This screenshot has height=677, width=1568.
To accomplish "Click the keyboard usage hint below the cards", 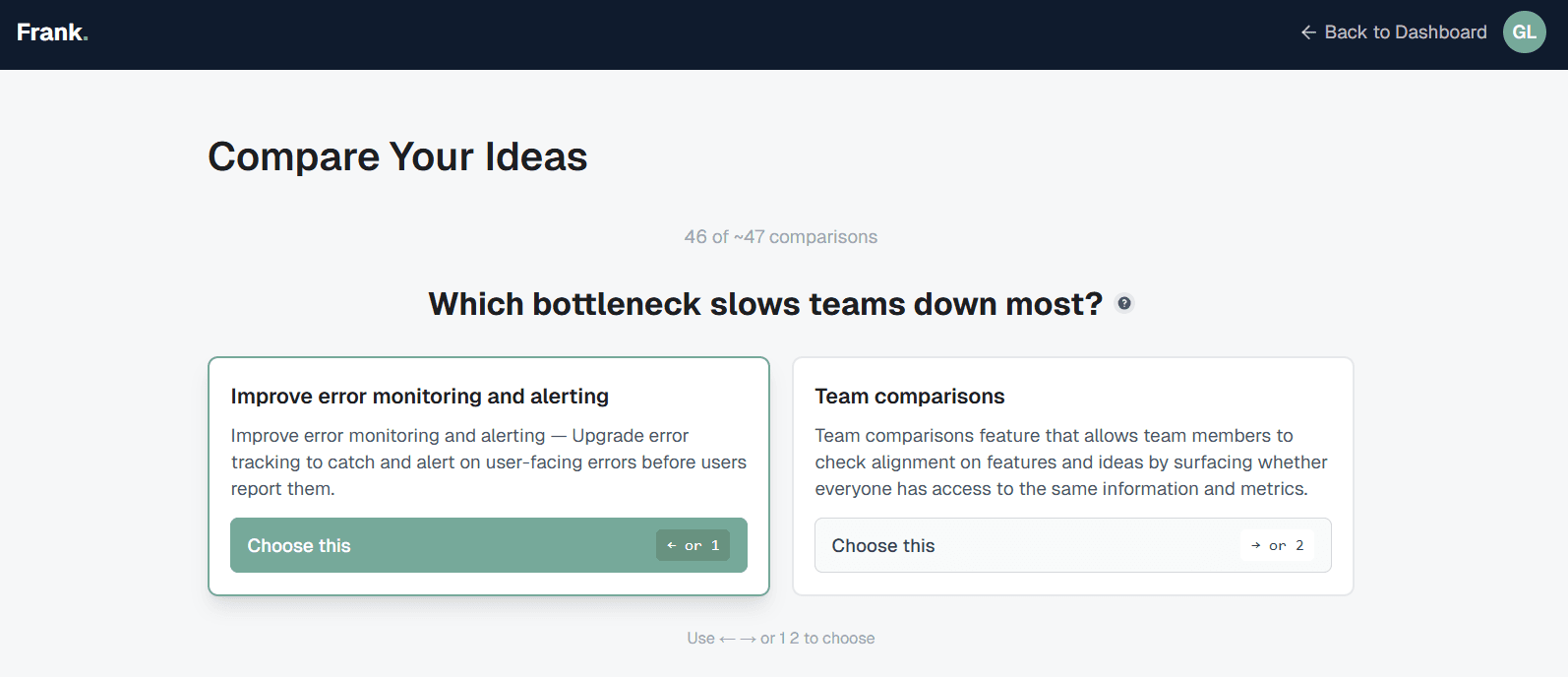I will pyautogui.click(x=780, y=638).
